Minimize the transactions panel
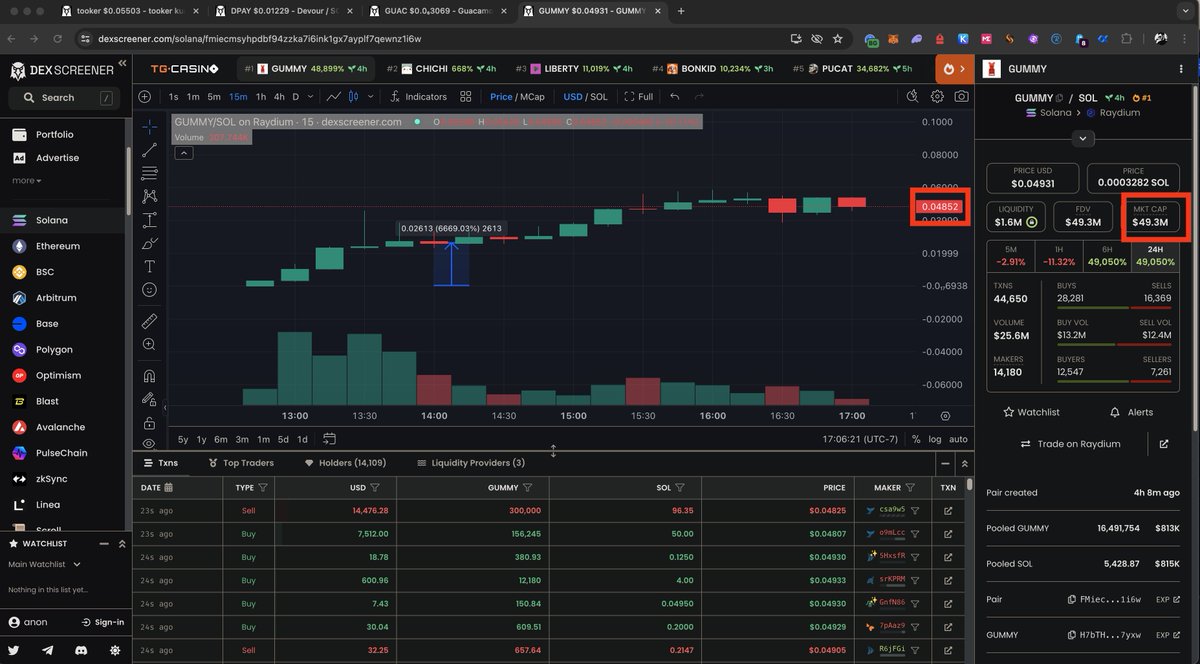The width and height of the screenshot is (1200, 664). [945, 464]
